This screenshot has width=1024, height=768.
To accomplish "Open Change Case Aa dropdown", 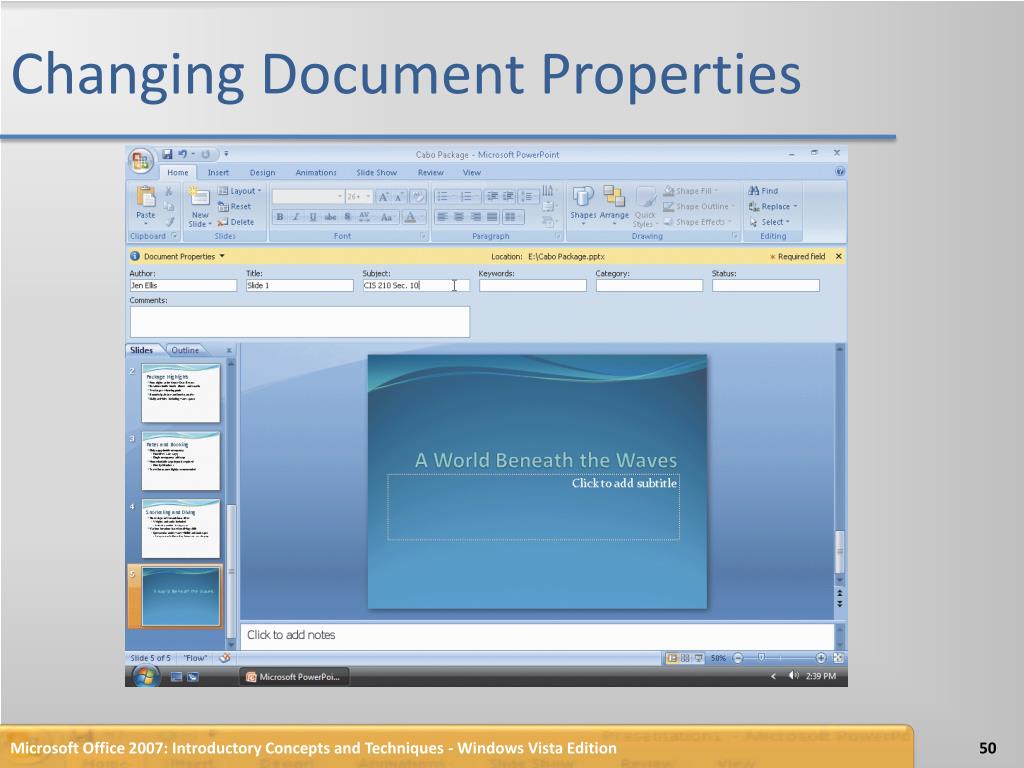I will point(387,217).
